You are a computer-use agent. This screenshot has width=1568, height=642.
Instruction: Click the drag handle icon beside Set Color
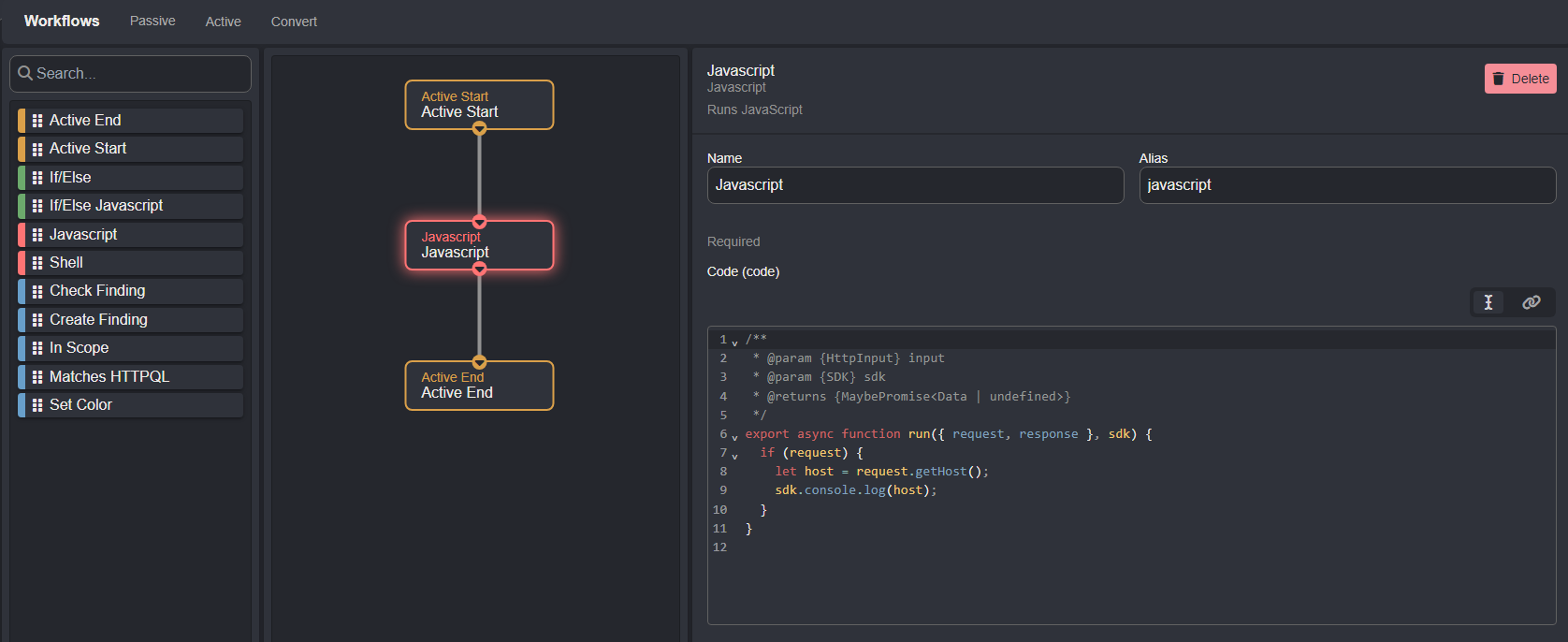(x=37, y=405)
